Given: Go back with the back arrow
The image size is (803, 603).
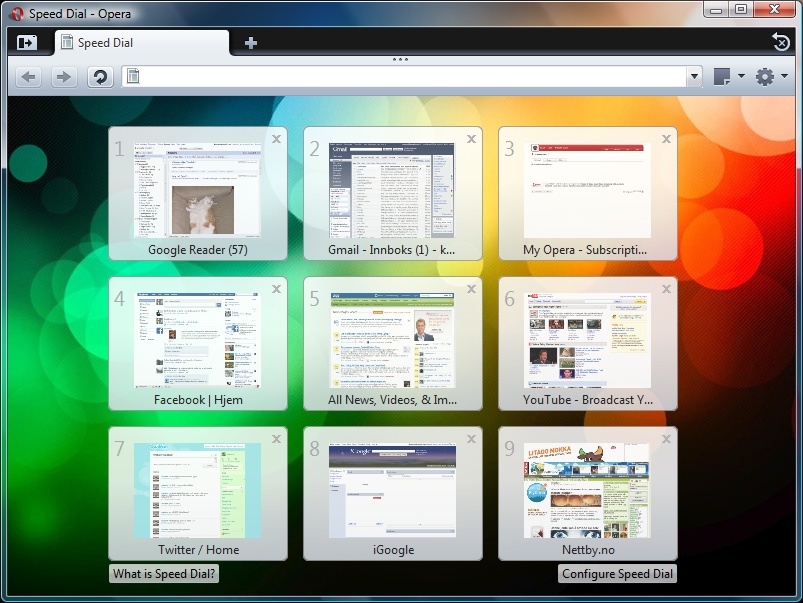Looking at the screenshot, I should [x=29, y=77].
